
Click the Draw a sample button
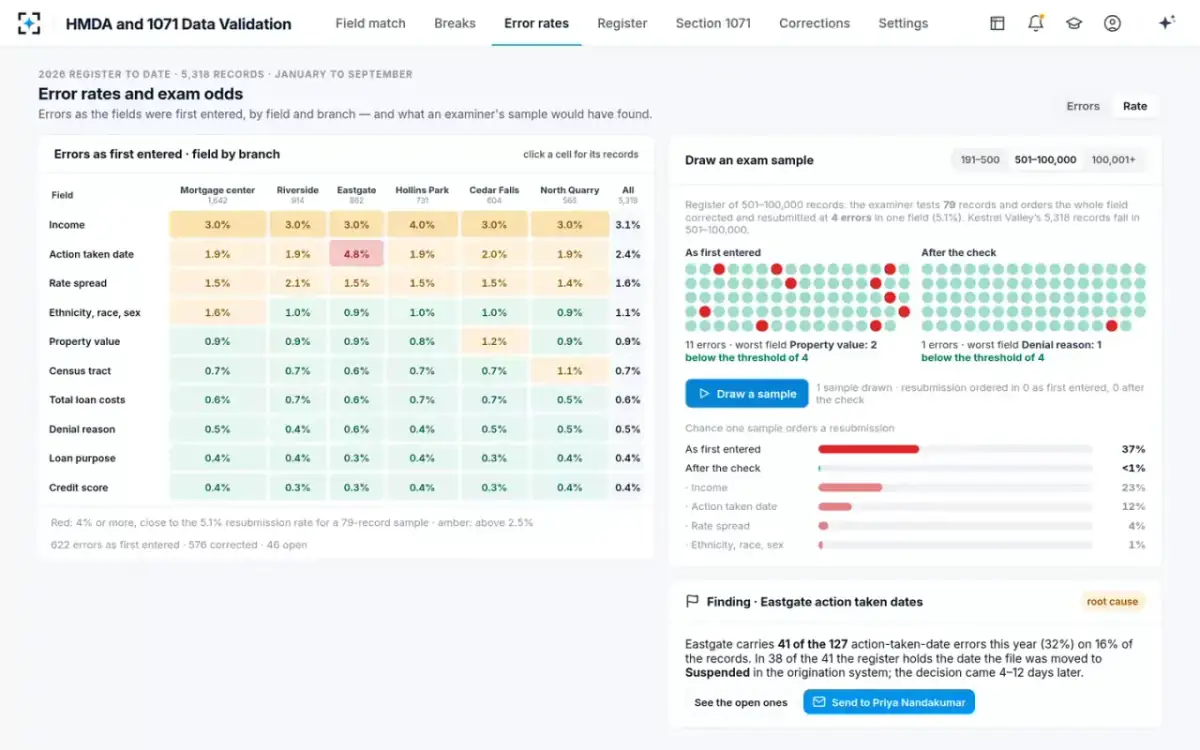coord(747,394)
